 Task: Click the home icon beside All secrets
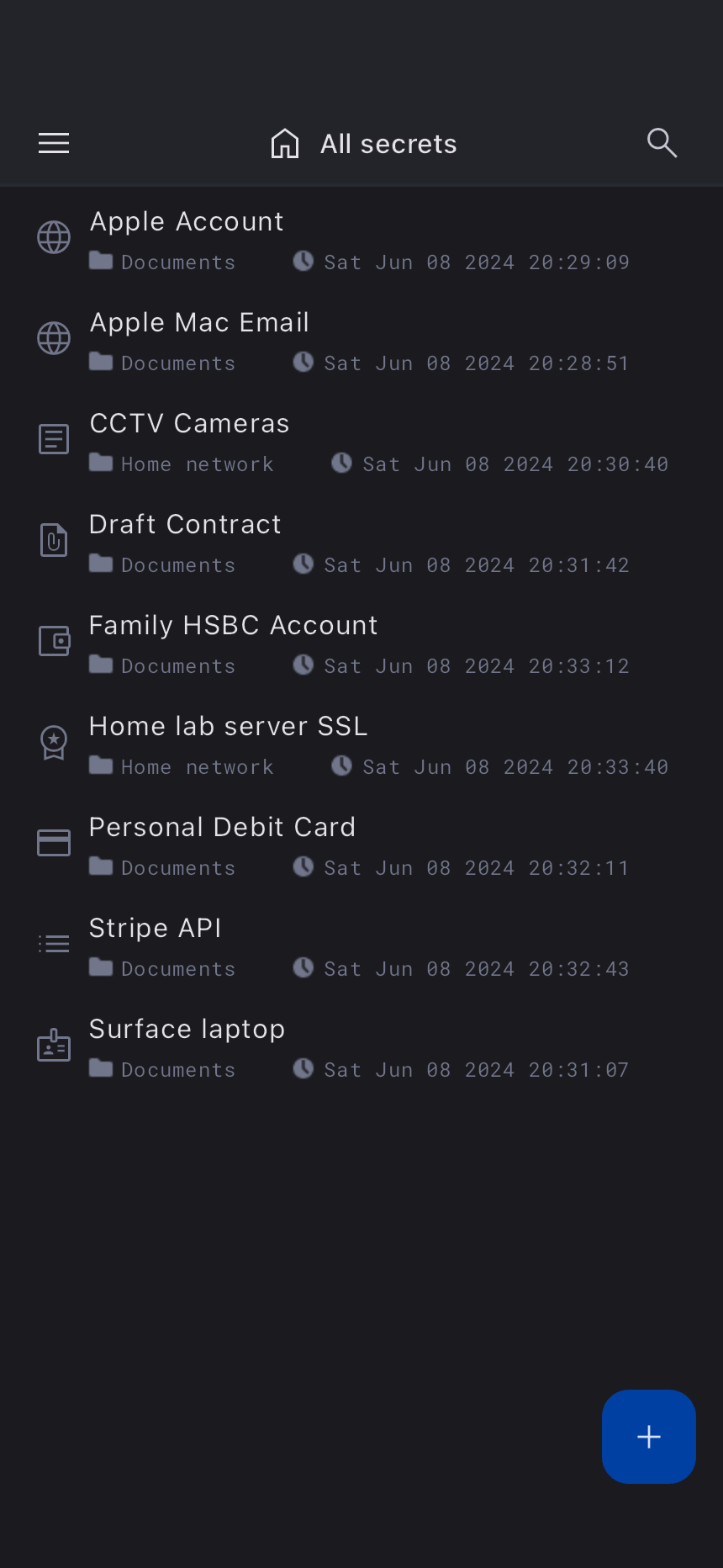[x=285, y=144]
